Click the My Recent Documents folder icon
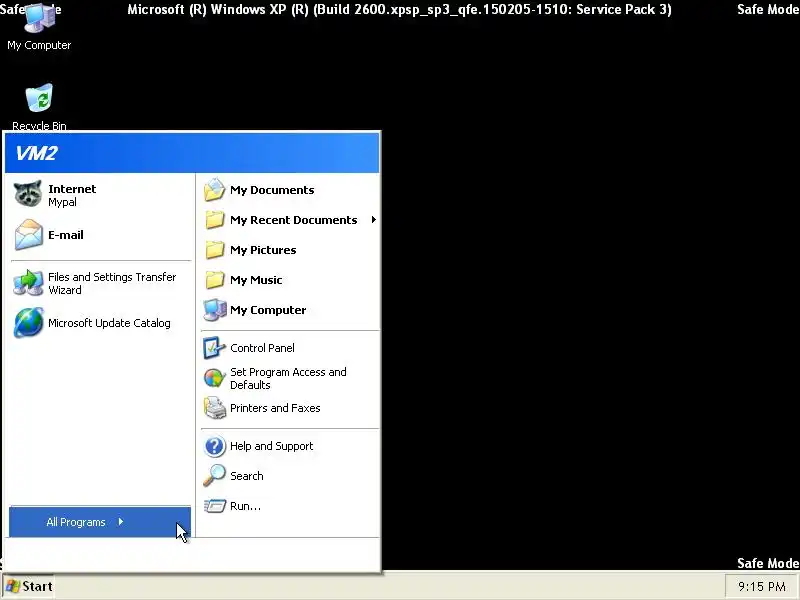 pyautogui.click(x=214, y=220)
